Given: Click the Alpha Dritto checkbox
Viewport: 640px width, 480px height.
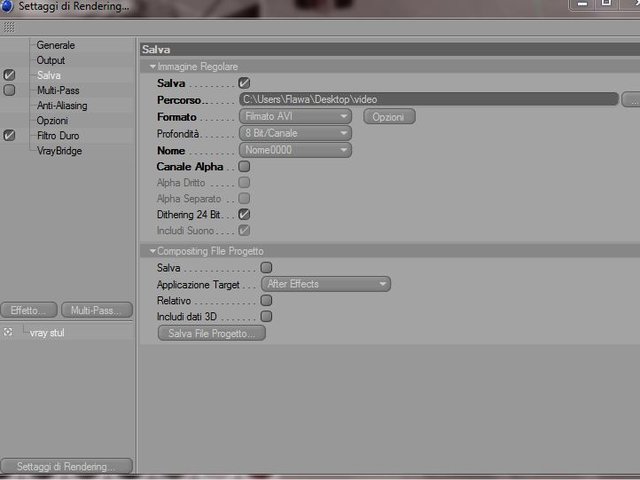Looking at the screenshot, I should [x=244, y=182].
